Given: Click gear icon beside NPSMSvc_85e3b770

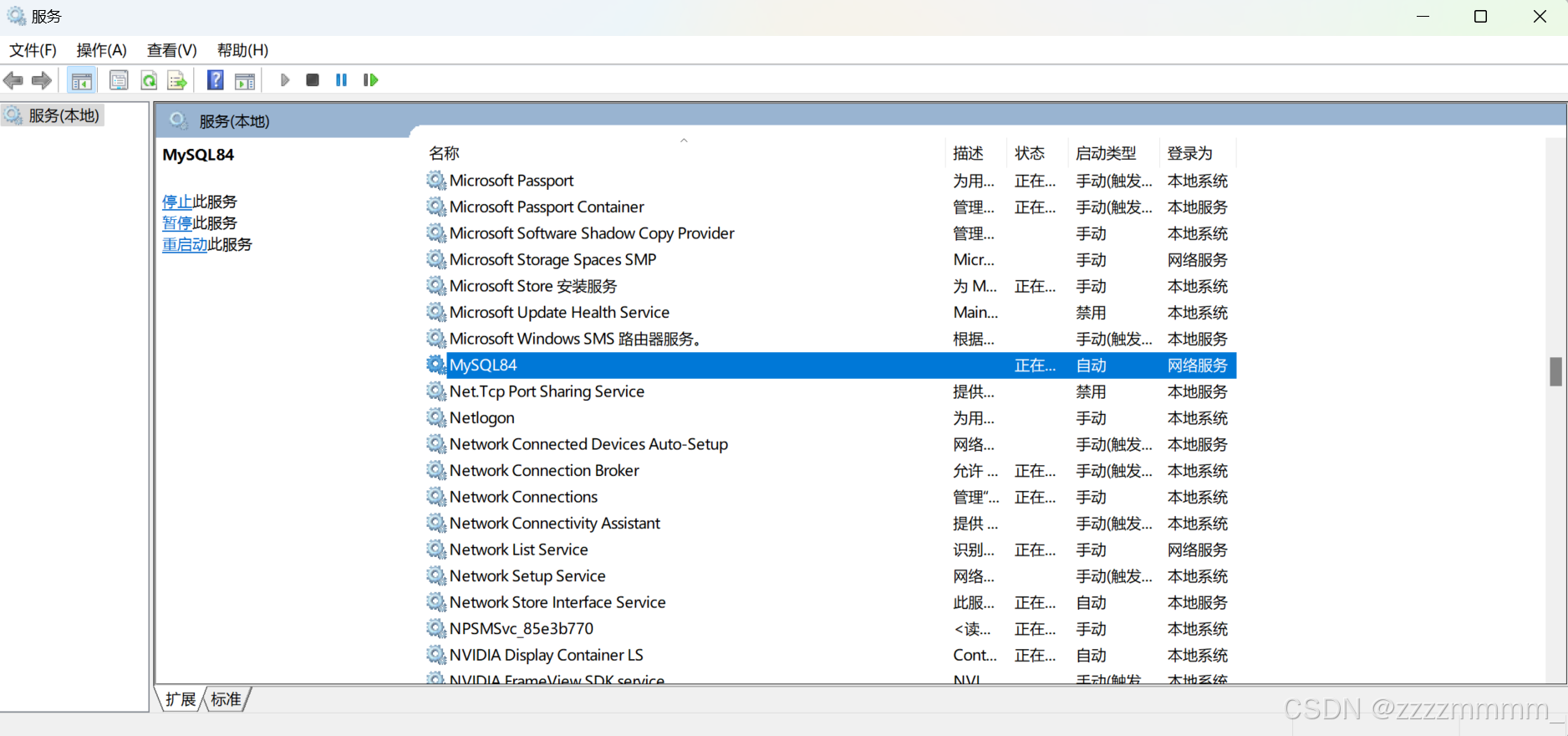Looking at the screenshot, I should pos(436,628).
